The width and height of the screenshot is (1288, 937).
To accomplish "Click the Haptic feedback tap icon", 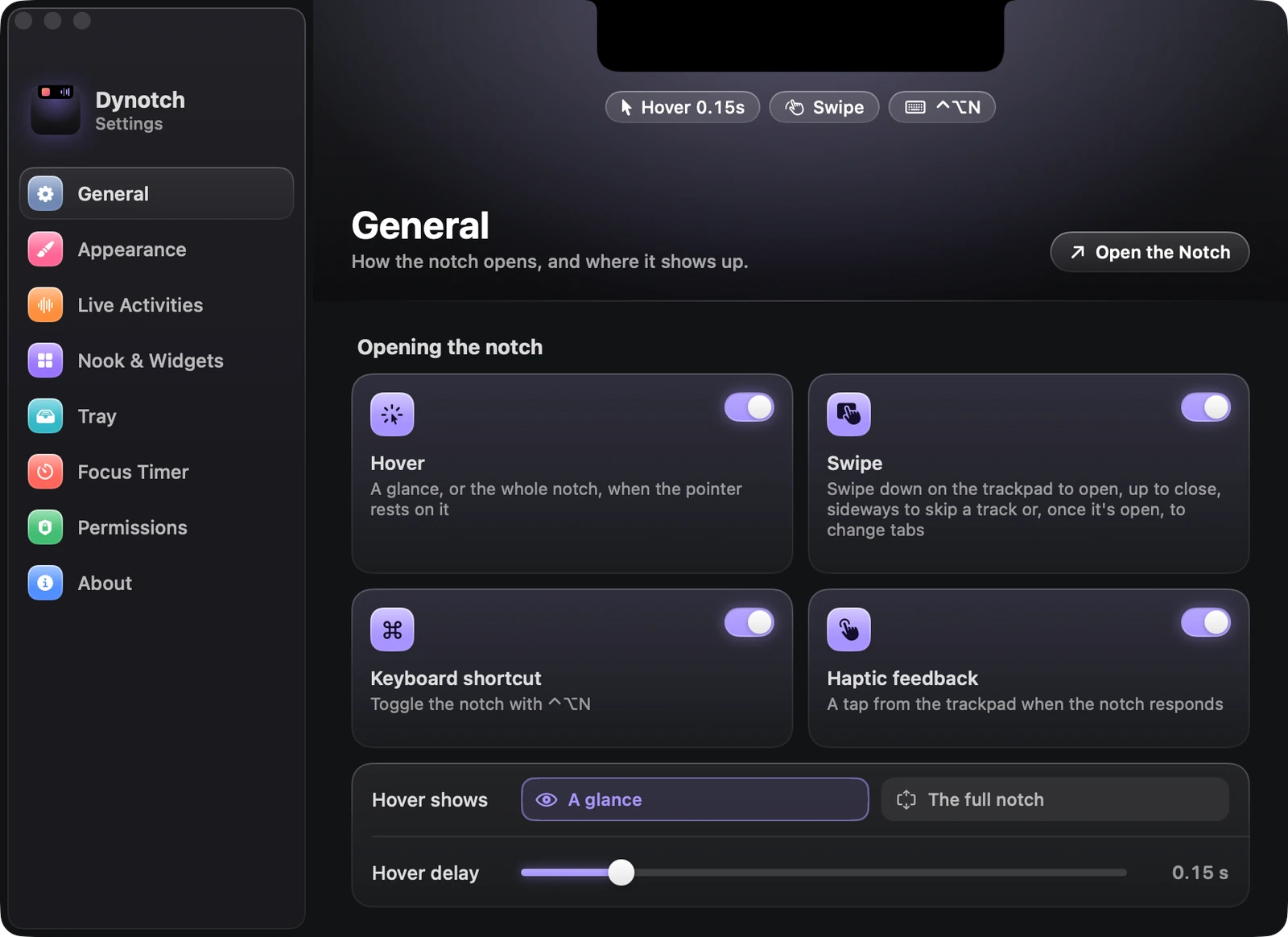I will pyautogui.click(x=848, y=629).
